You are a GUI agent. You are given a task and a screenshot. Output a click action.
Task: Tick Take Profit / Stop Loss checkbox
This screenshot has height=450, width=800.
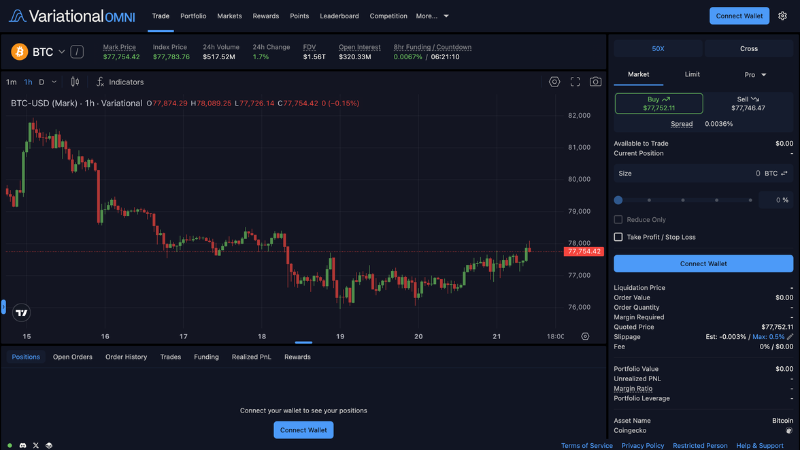pyautogui.click(x=618, y=237)
